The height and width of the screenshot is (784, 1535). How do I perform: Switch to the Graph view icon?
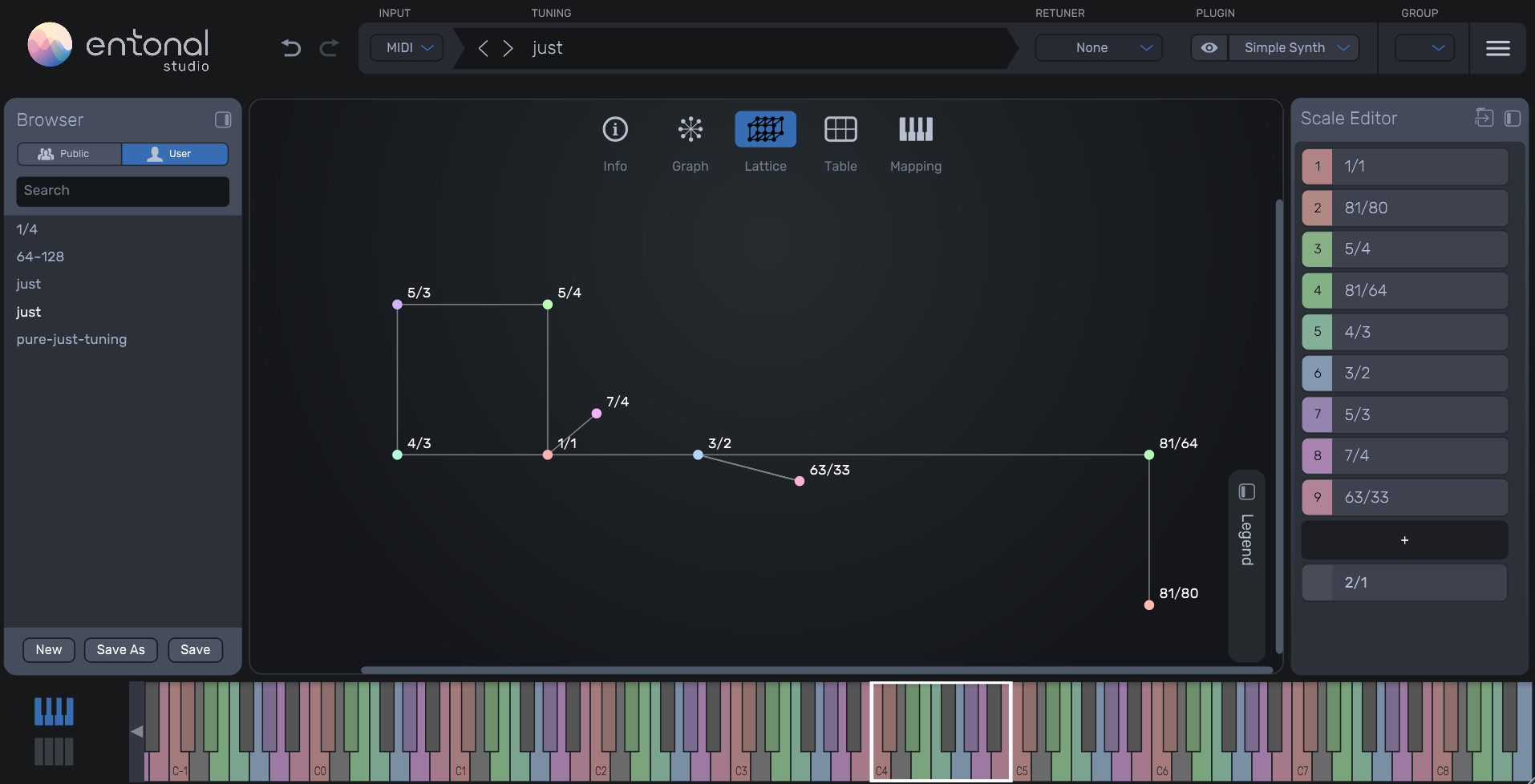pos(690,129)
